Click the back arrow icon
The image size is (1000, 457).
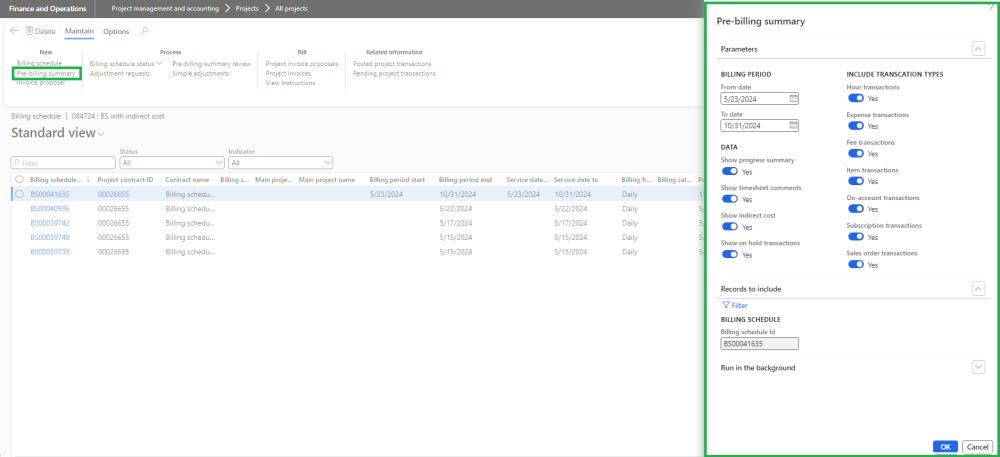(x=14, y=32)
